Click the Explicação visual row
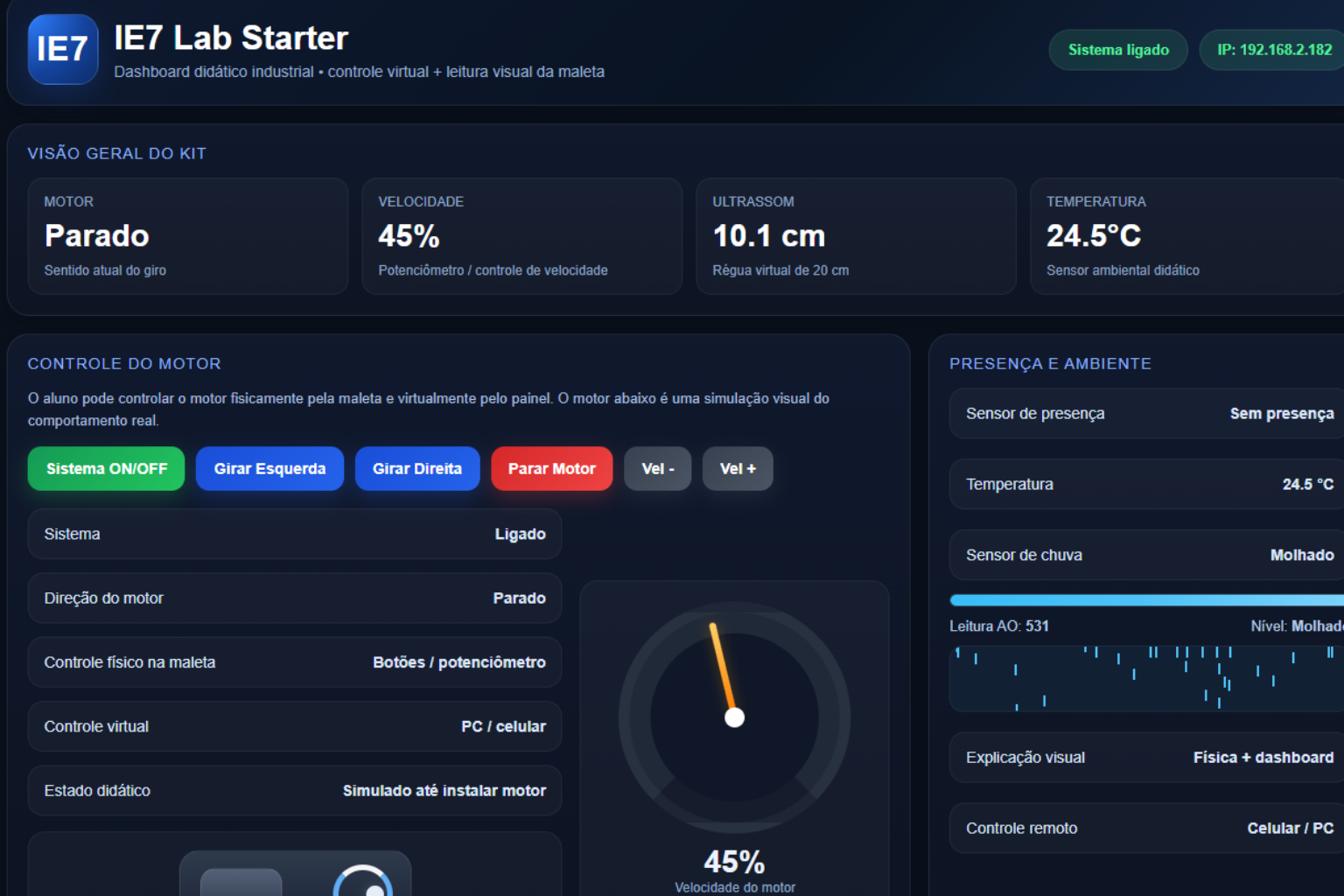The image size is (1344, 896). (1146, 758)
